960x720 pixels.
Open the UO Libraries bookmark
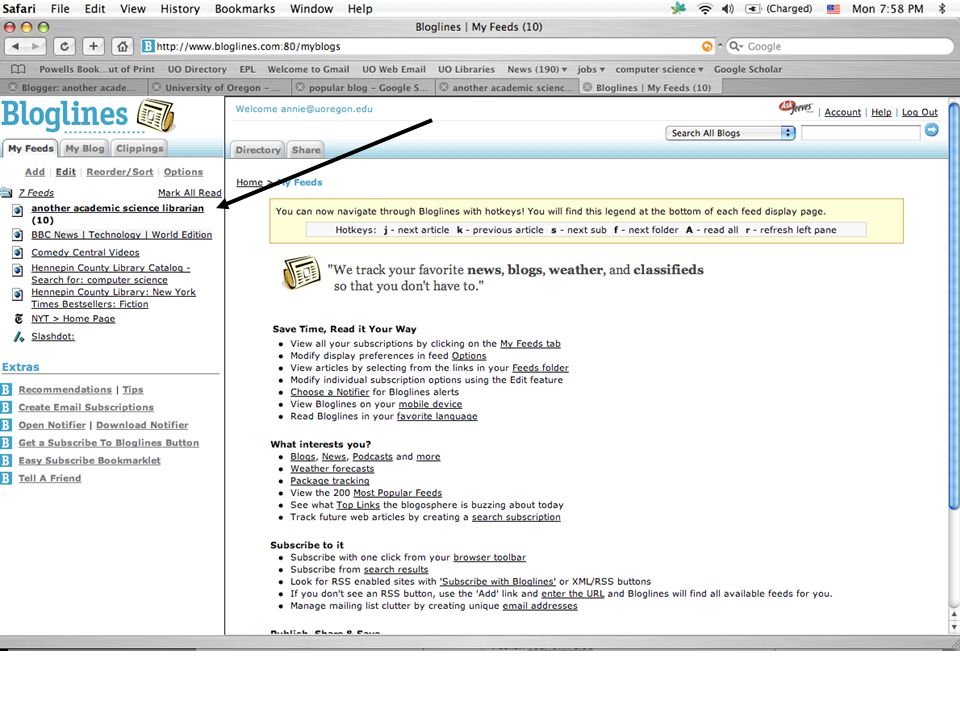coord(466,69)
